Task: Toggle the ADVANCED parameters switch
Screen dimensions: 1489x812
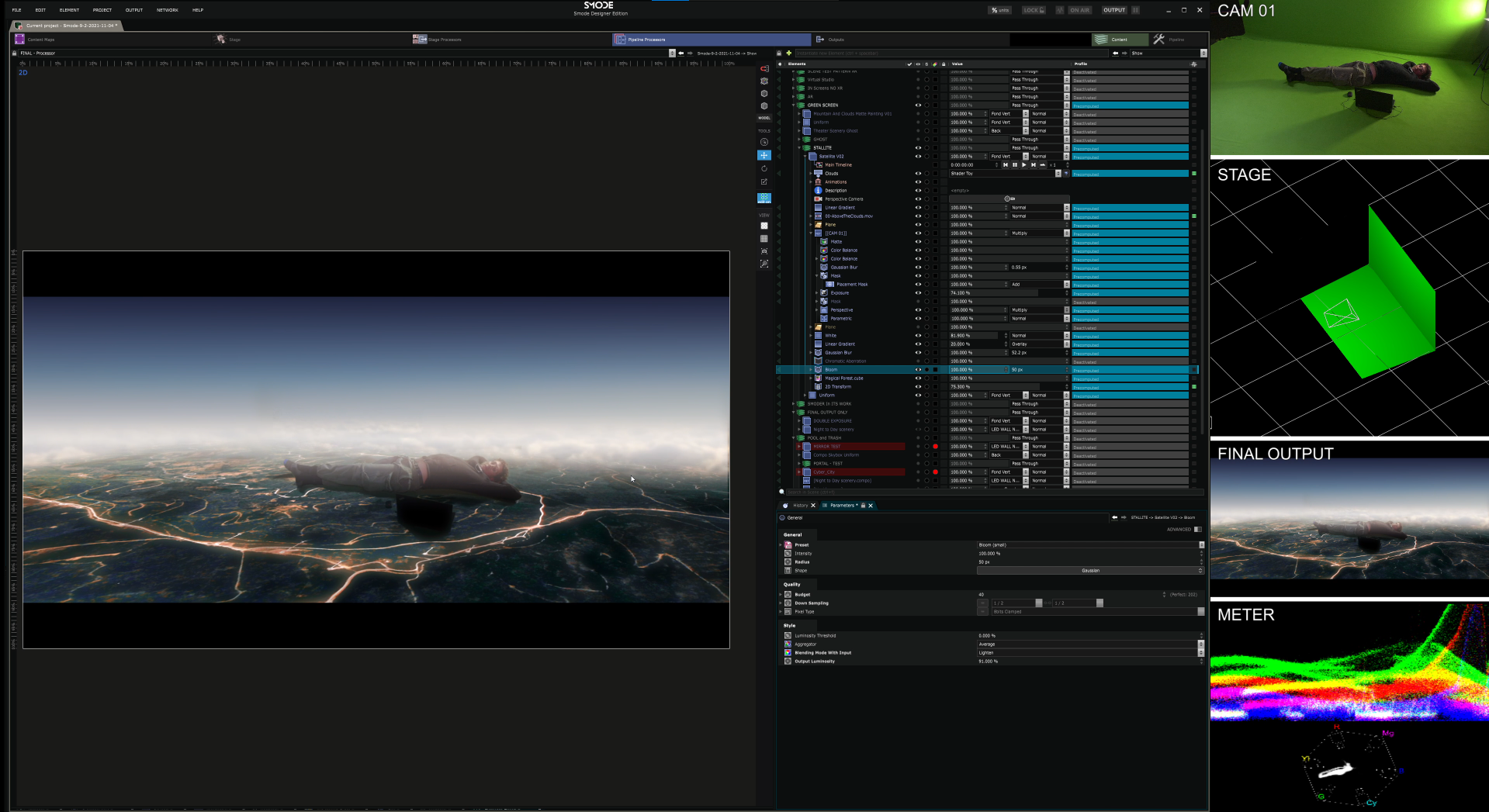Action: (1197, 530)
